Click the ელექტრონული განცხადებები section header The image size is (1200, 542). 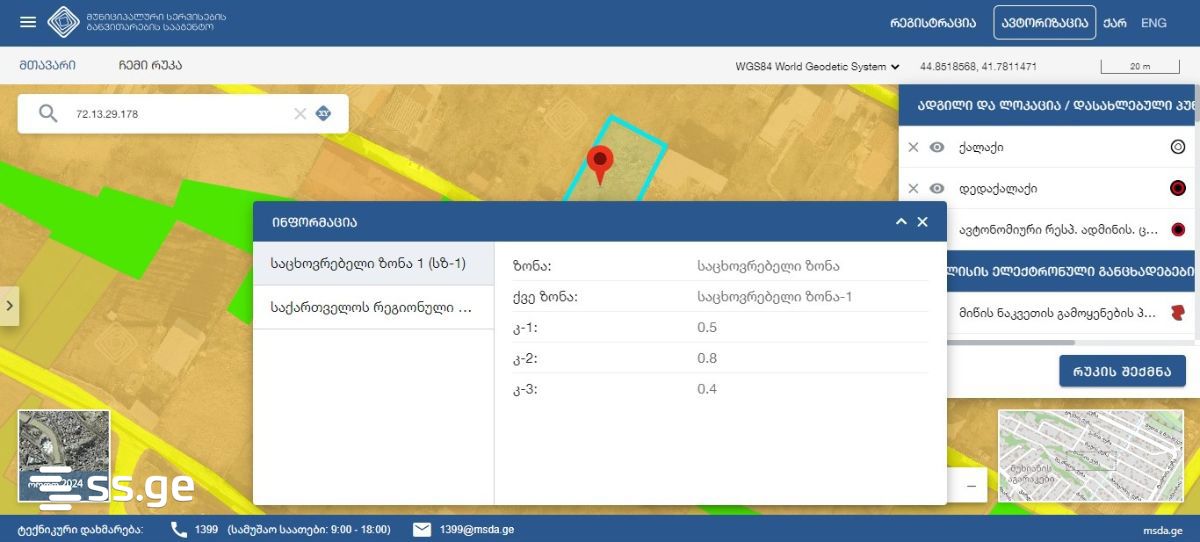pos(1047,270)
